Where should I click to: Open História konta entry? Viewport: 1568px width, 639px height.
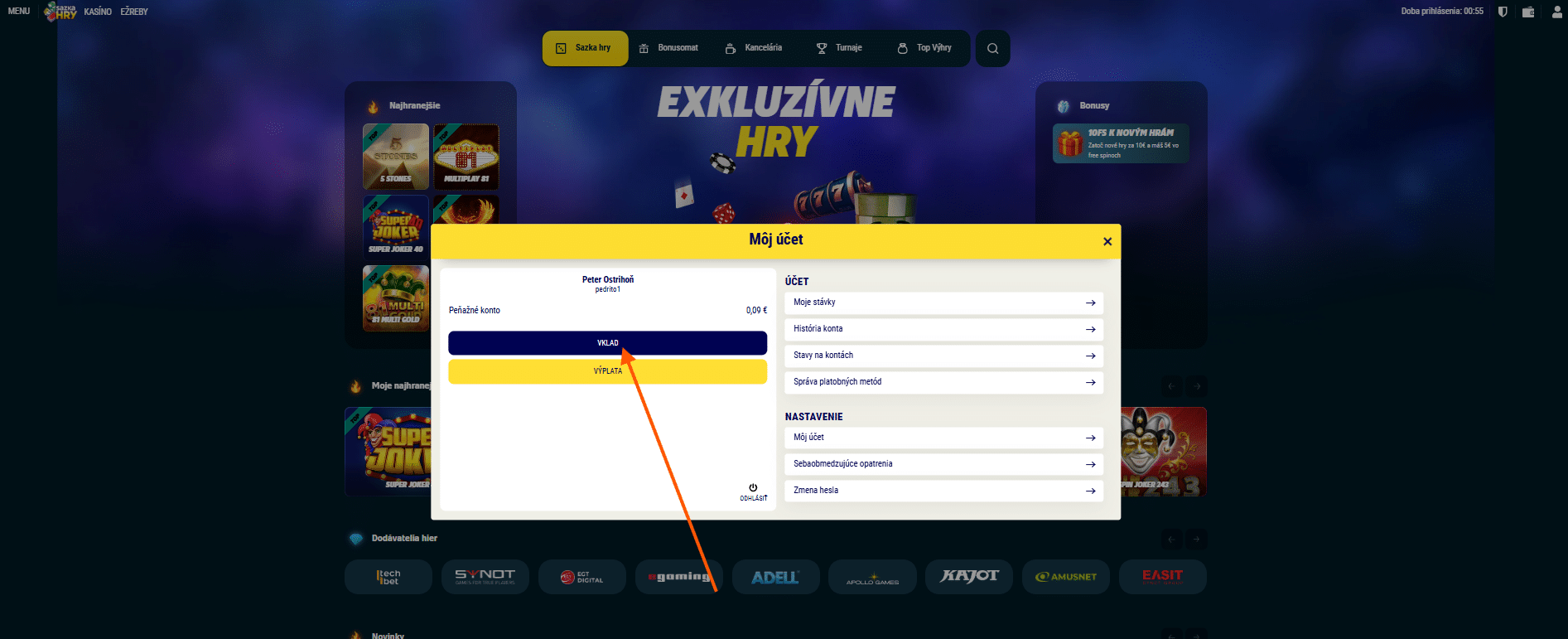click(x=943, y=329)
